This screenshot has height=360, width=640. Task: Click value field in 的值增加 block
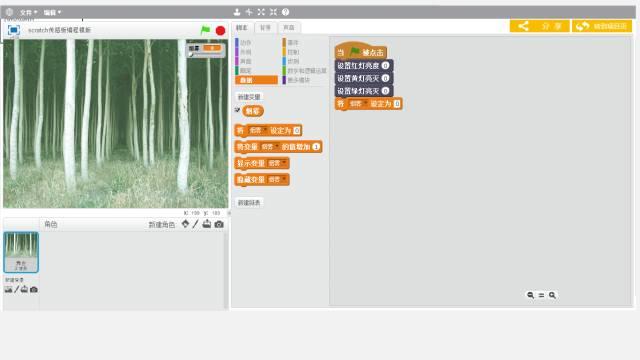[x=316, y=147]
